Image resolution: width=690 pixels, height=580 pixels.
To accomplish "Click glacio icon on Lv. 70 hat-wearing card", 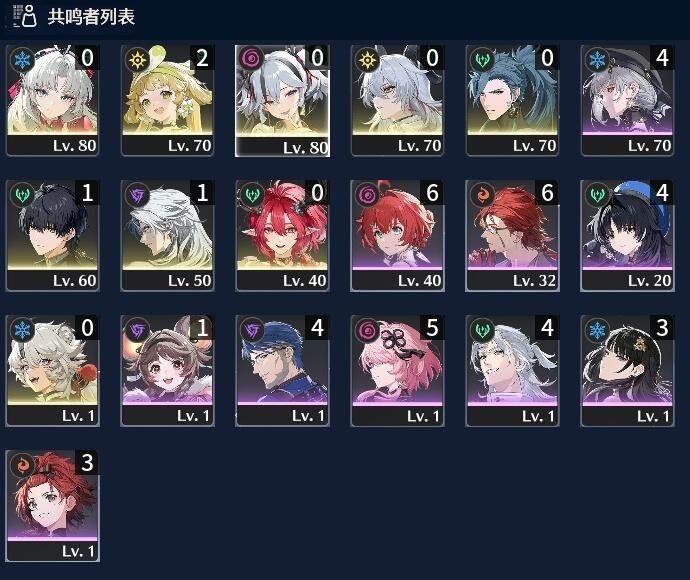I will (x=598, y=60).
